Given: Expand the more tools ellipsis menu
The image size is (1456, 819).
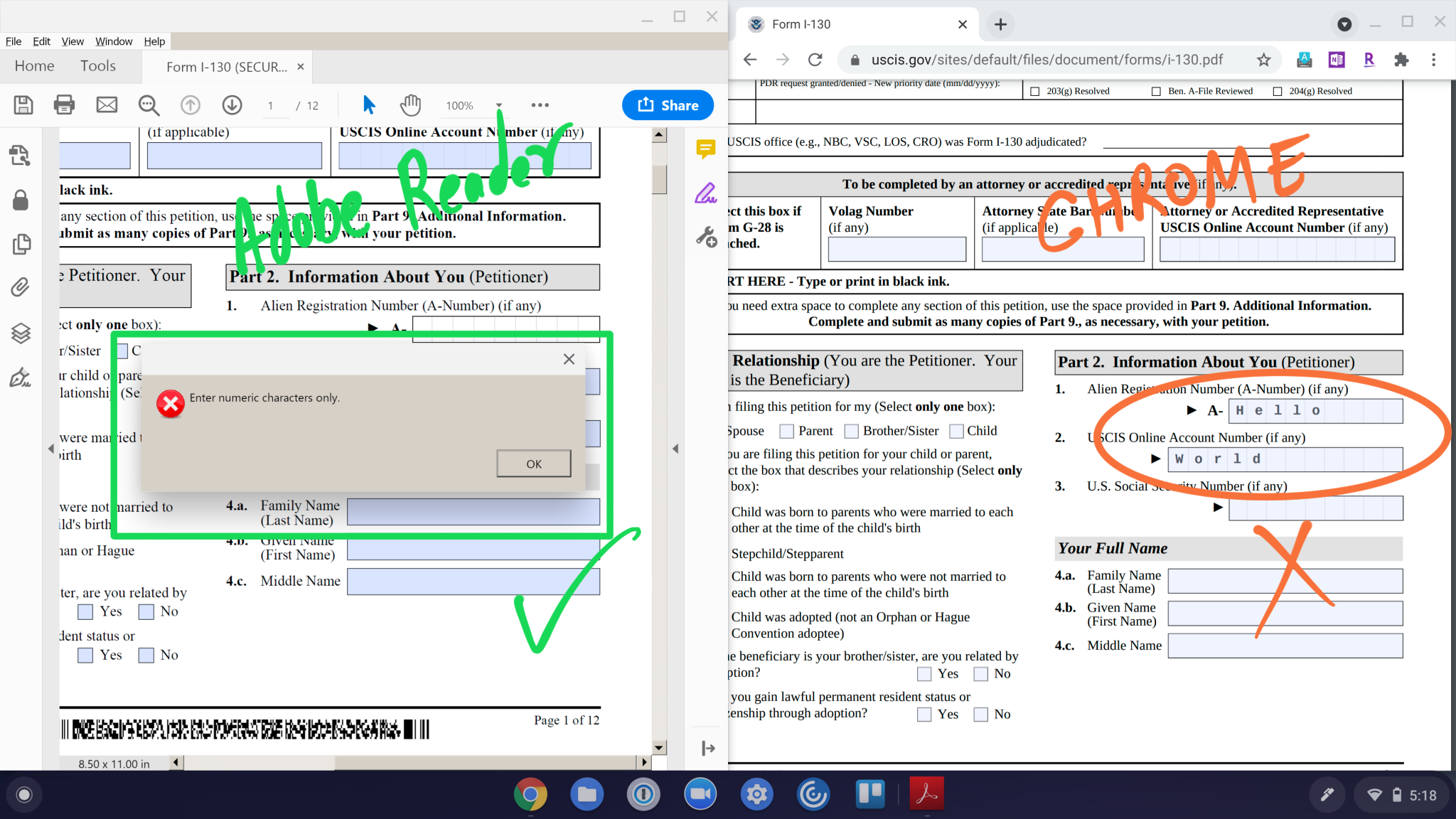Looking at the screenshot, I should [540, 105].
